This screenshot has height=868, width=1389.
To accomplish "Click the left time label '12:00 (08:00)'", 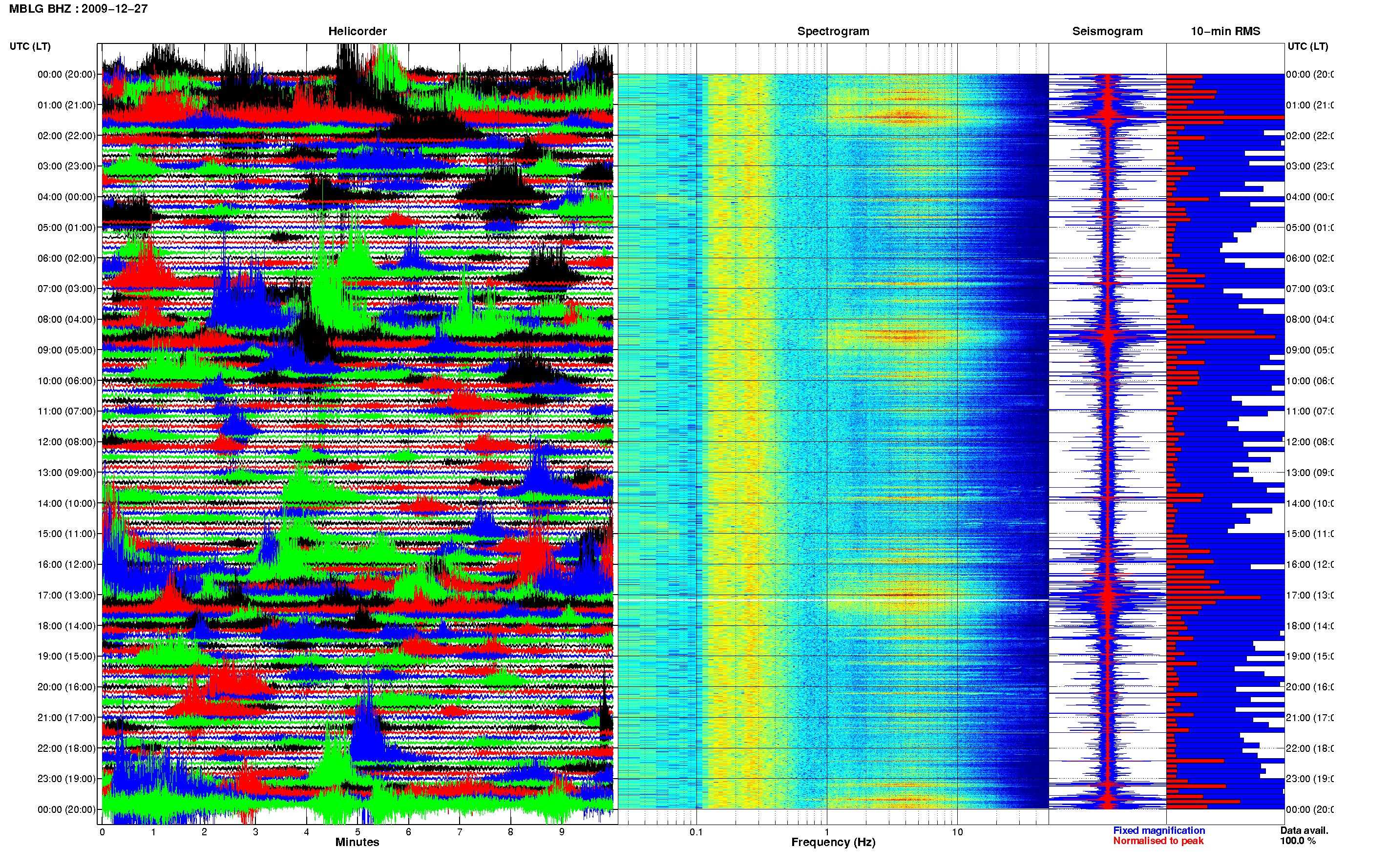I will point(66,442).
